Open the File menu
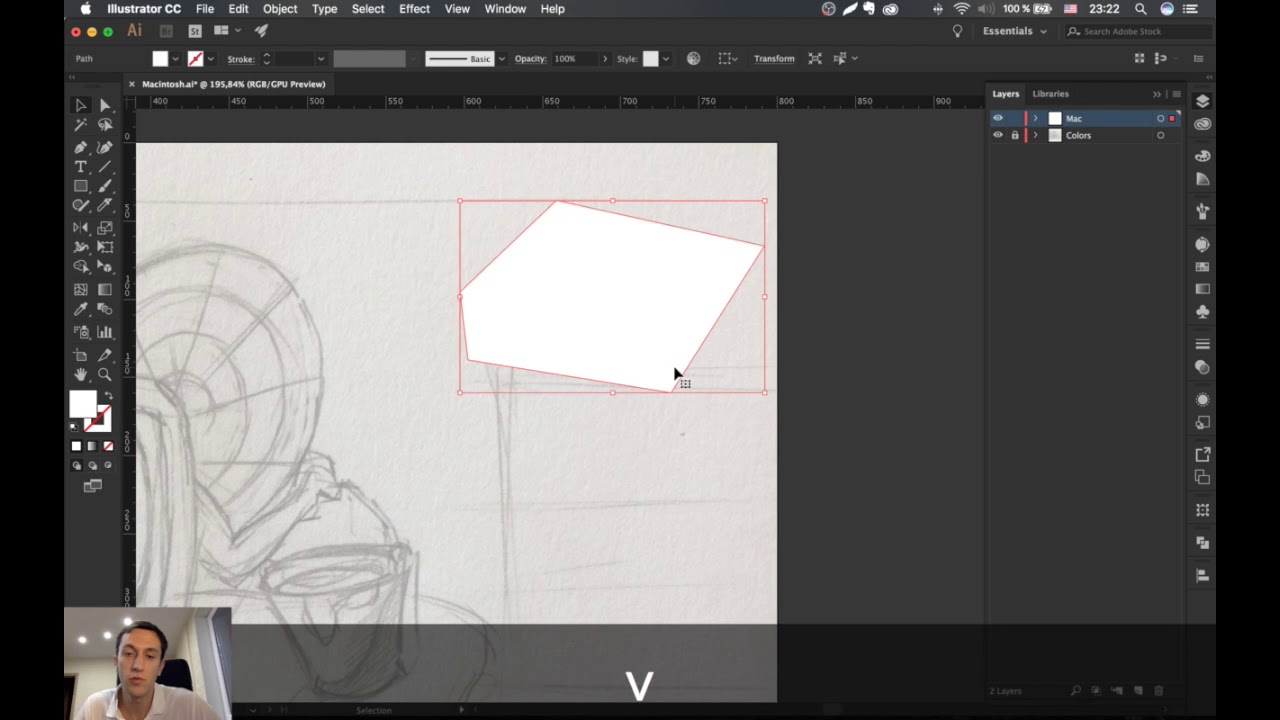Screen dimensions: 1280x720 pyautogui.click(x=205, y=9)
